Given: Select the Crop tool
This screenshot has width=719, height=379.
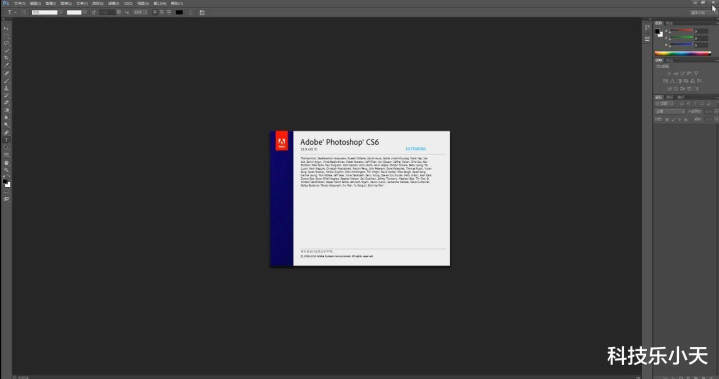Looking at the screenshot, I should [6, 58].
